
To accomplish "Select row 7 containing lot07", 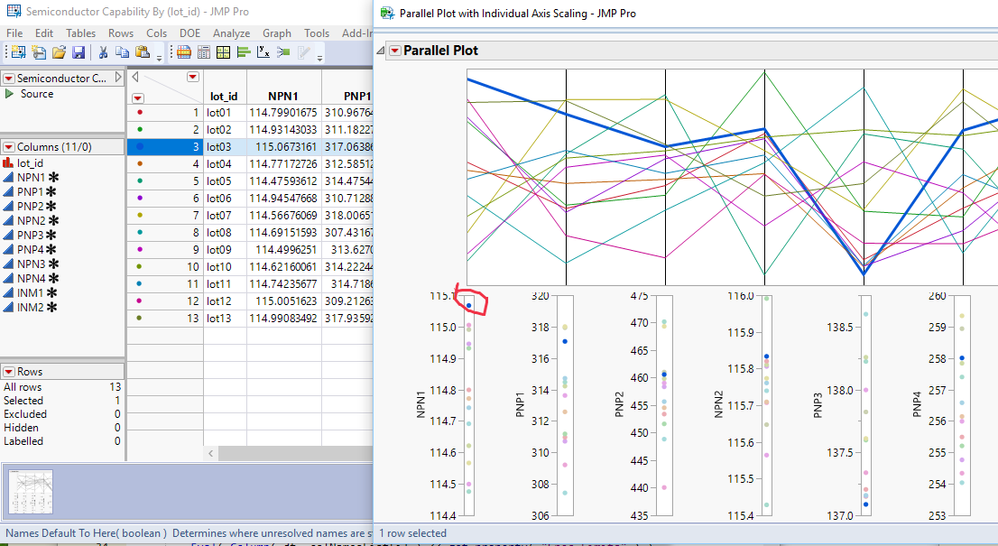I will pyautogui.click(x=190, y=215).
